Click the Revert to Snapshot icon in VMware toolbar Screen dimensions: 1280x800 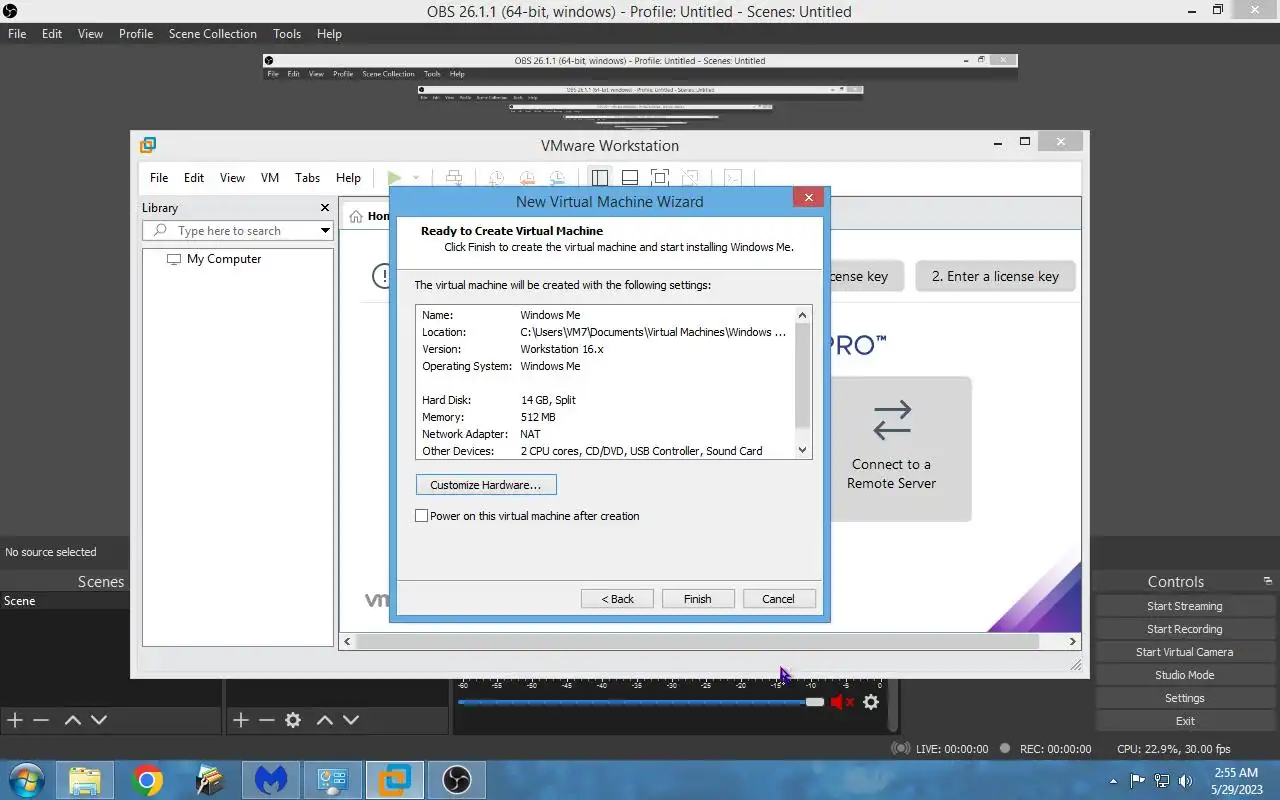click(527, 178)
